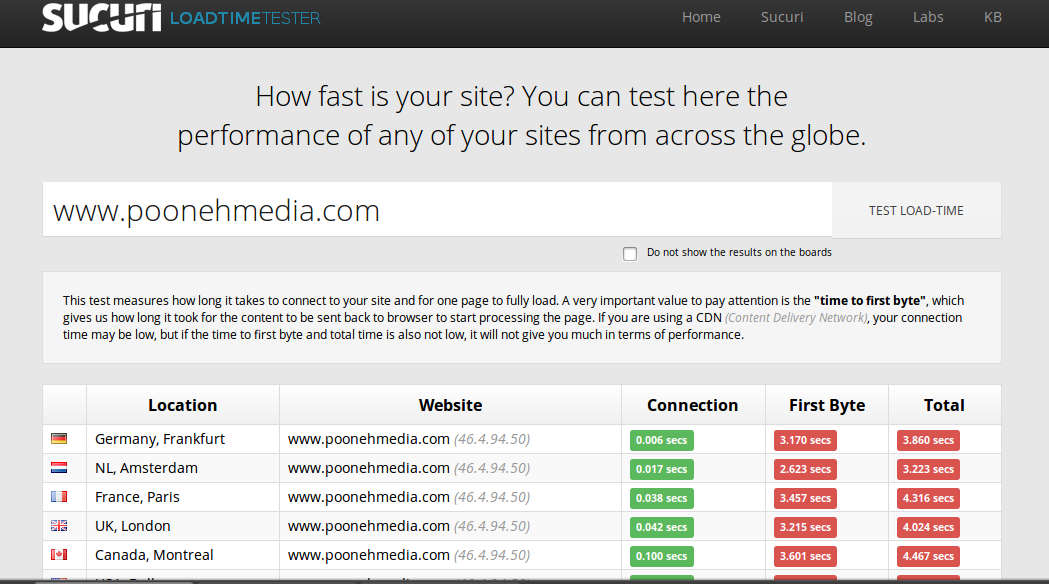Click the website URL input field
Screen dimensions: 1049x584
point(438,209)
